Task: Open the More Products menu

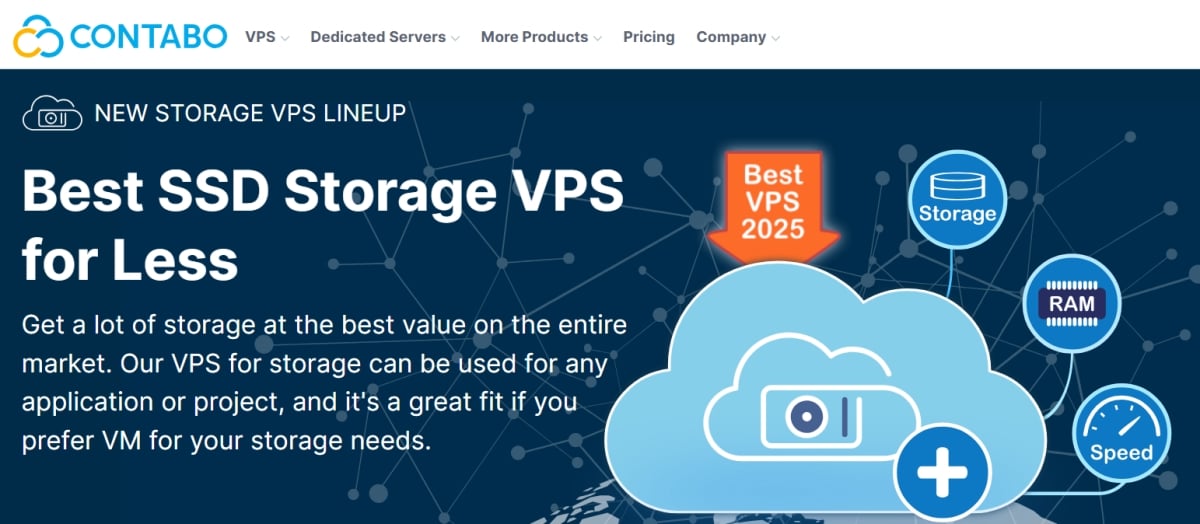Action: coord(534,37)
